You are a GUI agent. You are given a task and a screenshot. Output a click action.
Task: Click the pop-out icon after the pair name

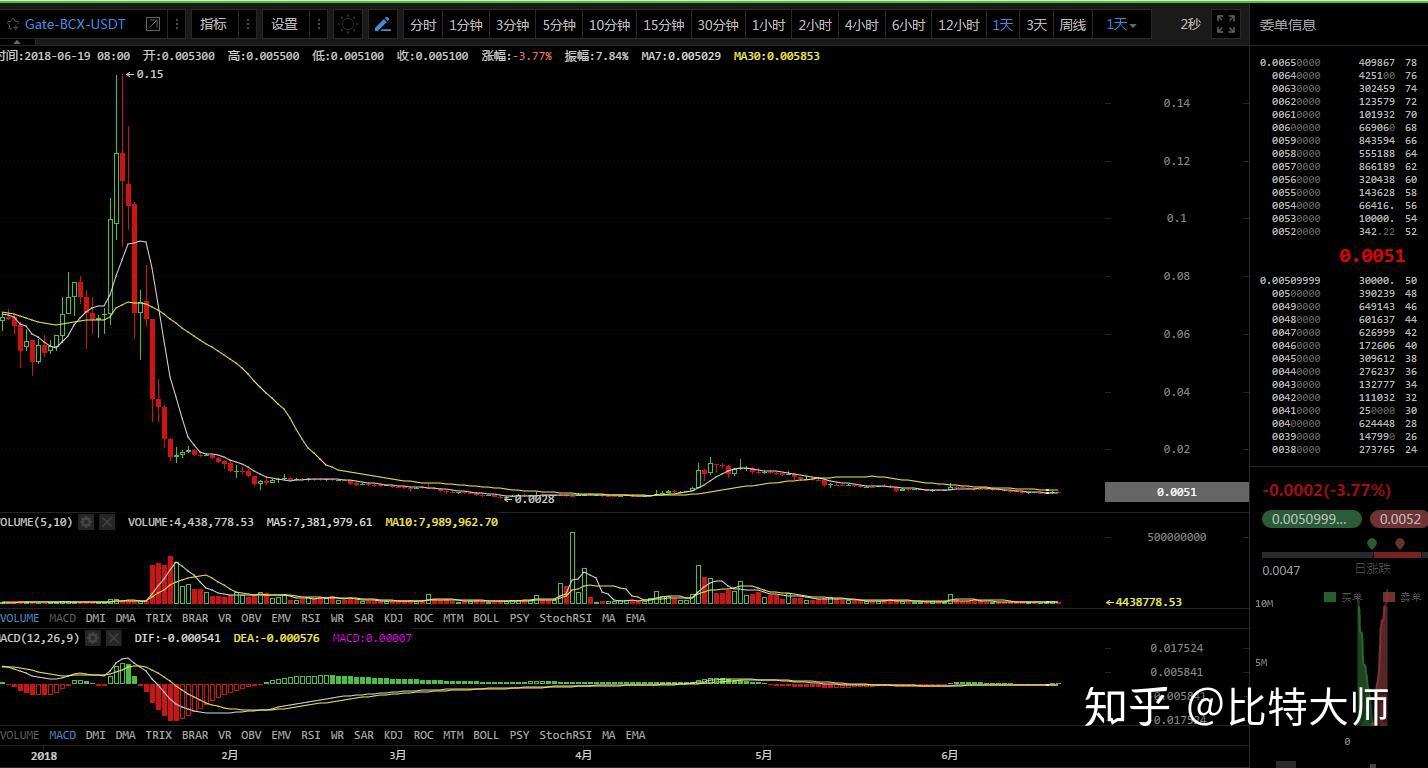tap(153, 24)
